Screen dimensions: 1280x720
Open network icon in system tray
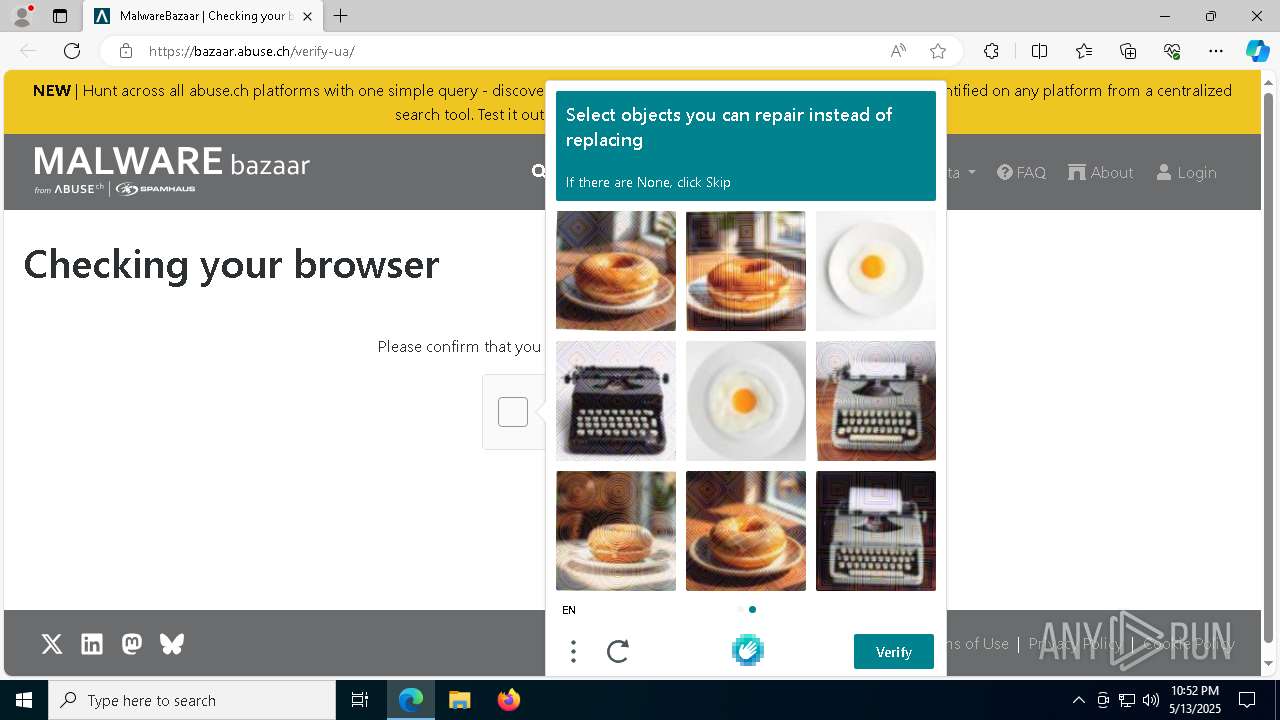pos(1127,700)
